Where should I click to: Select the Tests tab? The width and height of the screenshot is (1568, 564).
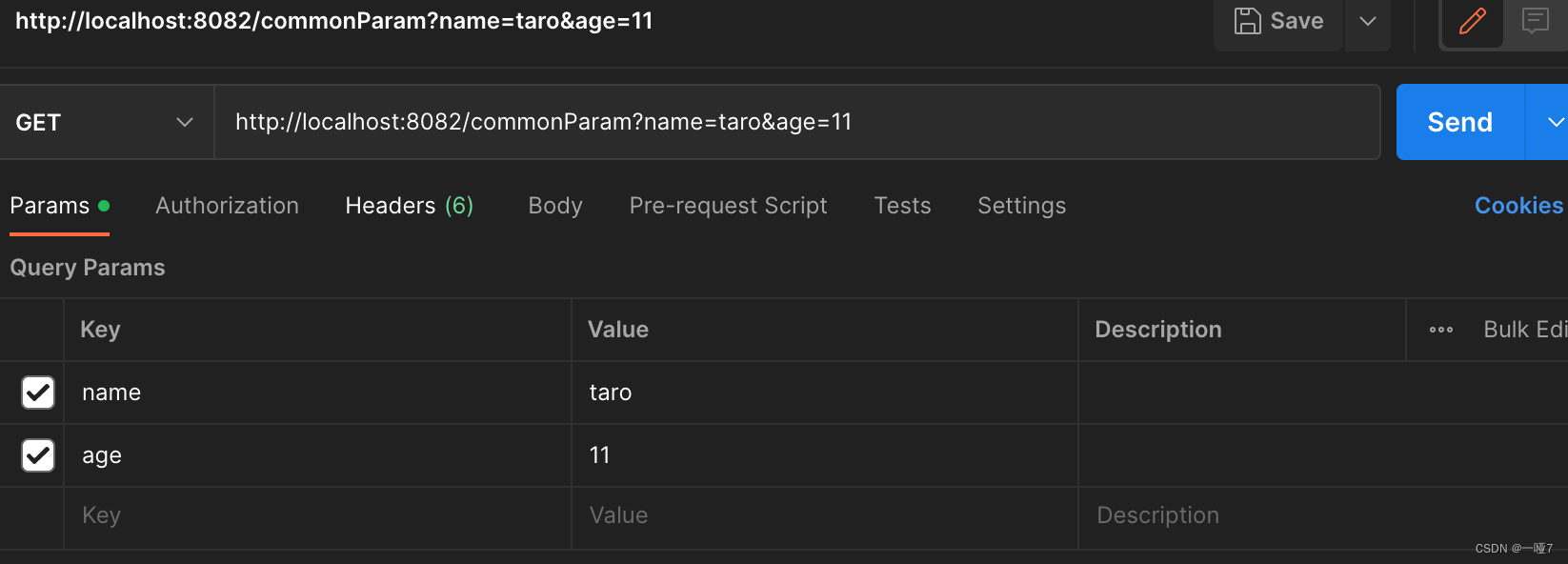pyautogui.click(x=902, y=206)
